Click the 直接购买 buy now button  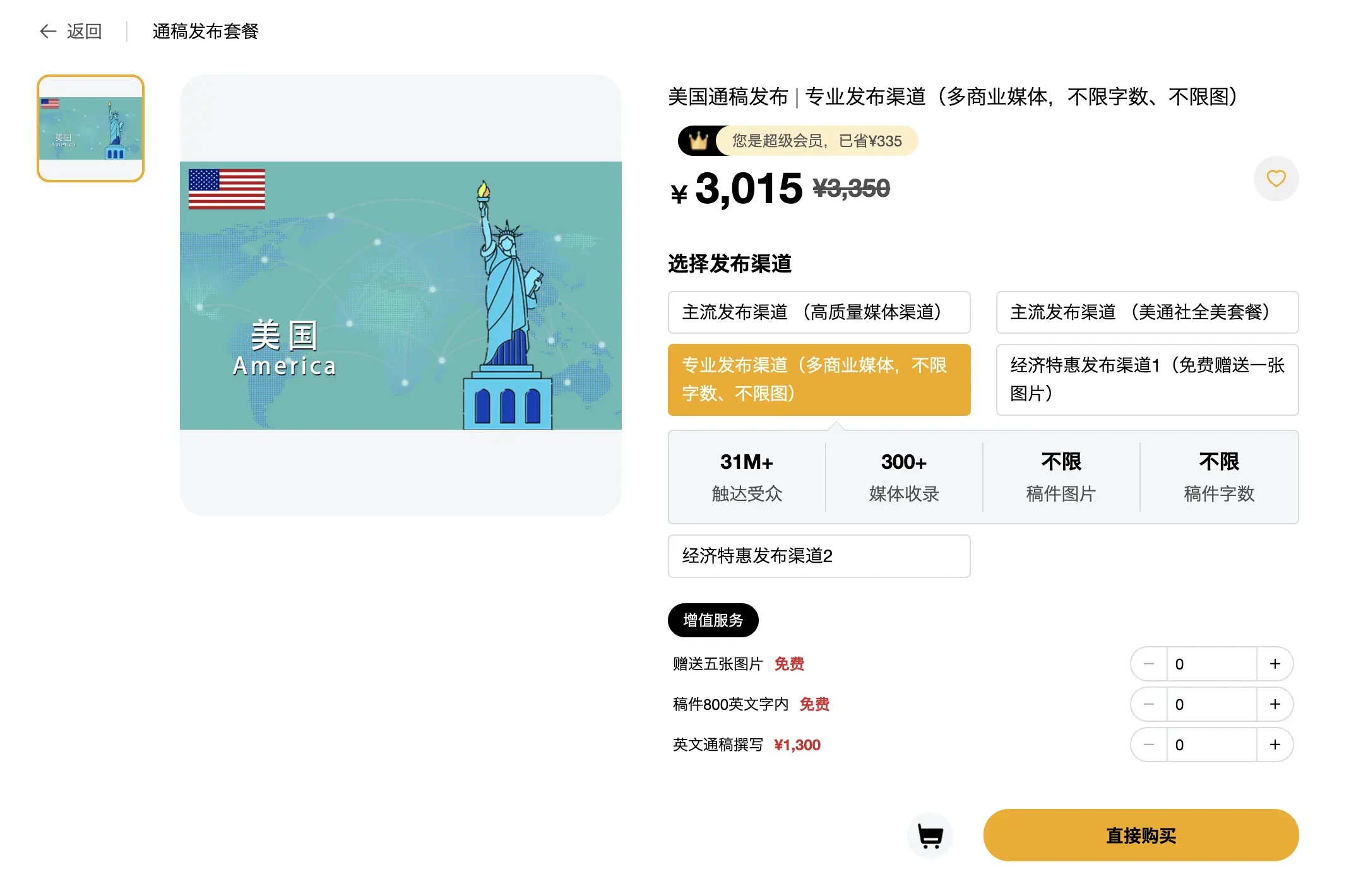[x=1141, y=835]
